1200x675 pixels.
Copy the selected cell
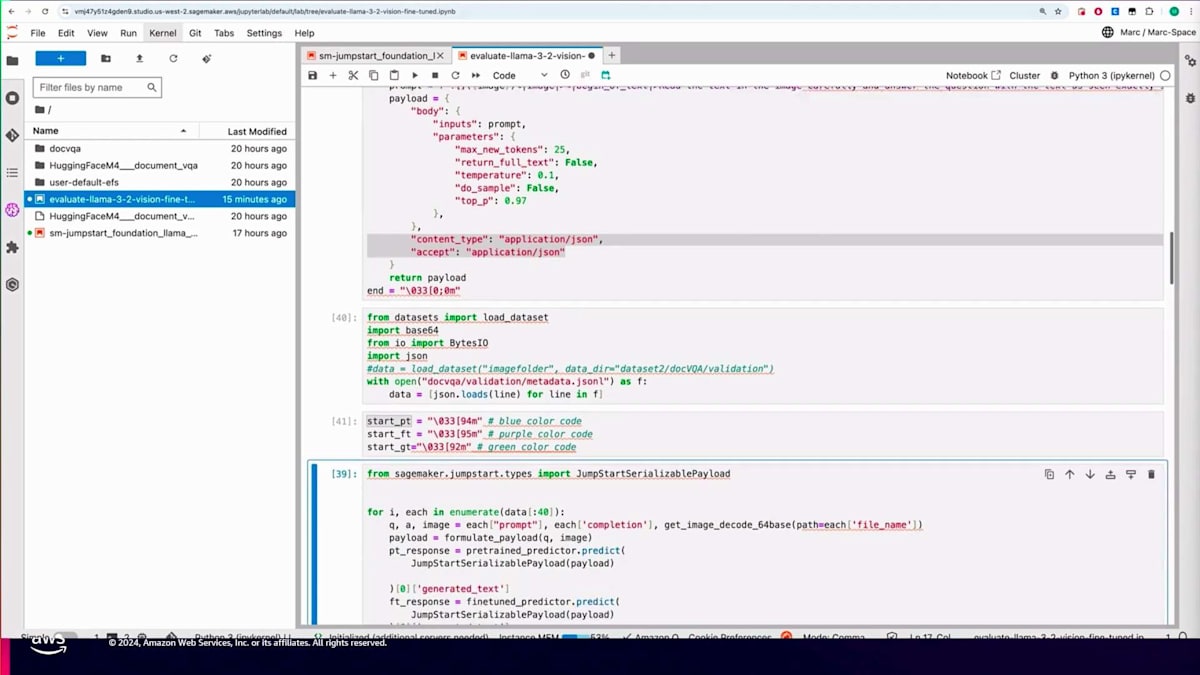374,75
